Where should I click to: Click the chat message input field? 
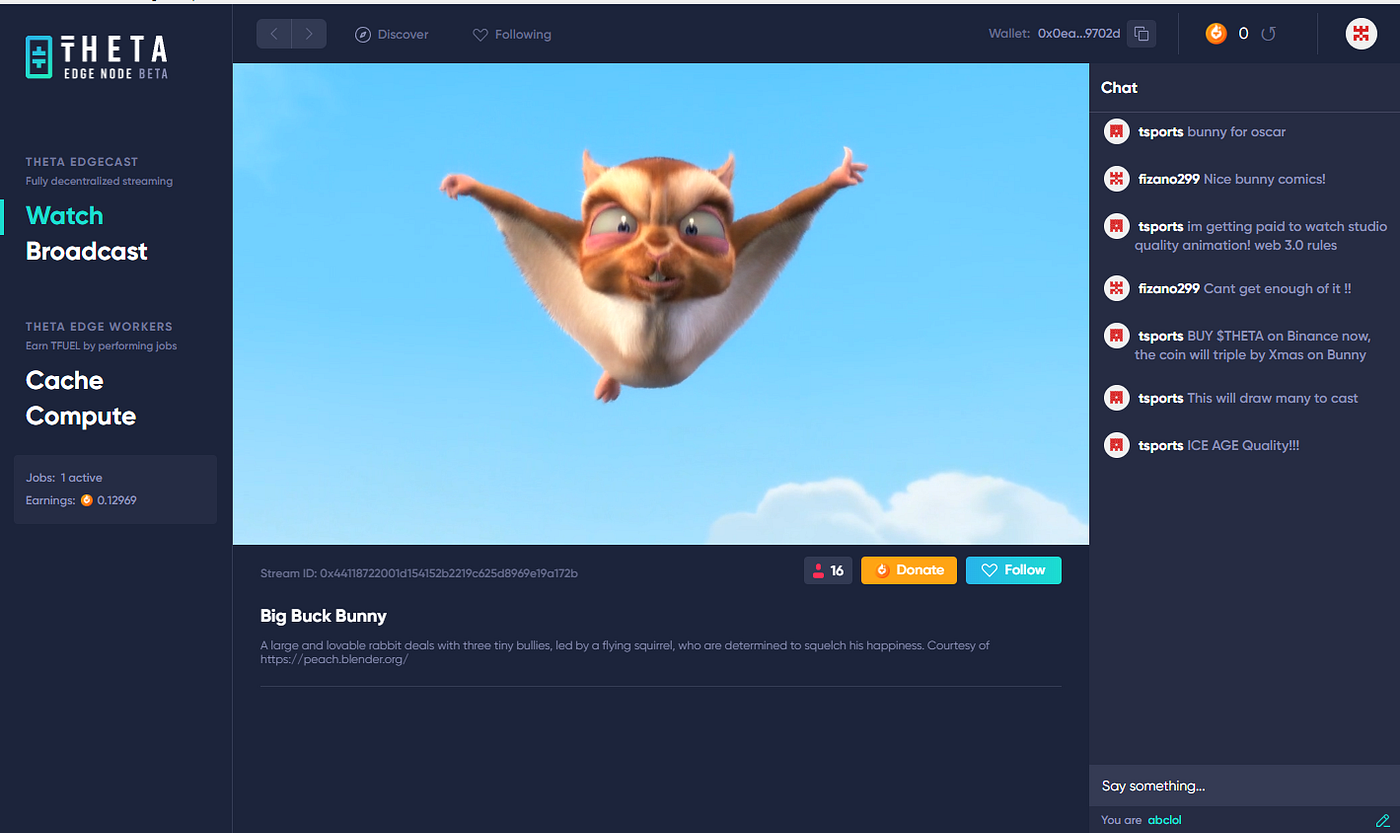pos(1244,786)
